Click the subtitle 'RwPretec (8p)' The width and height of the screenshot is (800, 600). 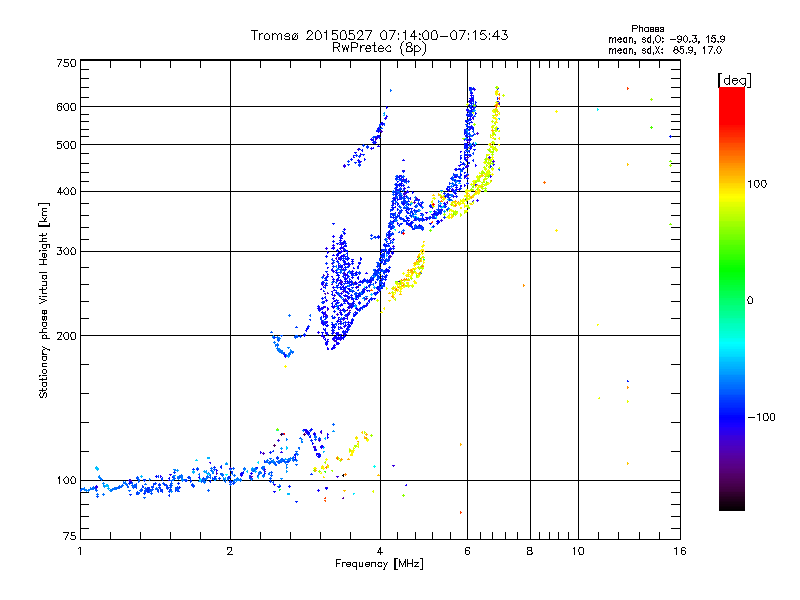[379, 48]
